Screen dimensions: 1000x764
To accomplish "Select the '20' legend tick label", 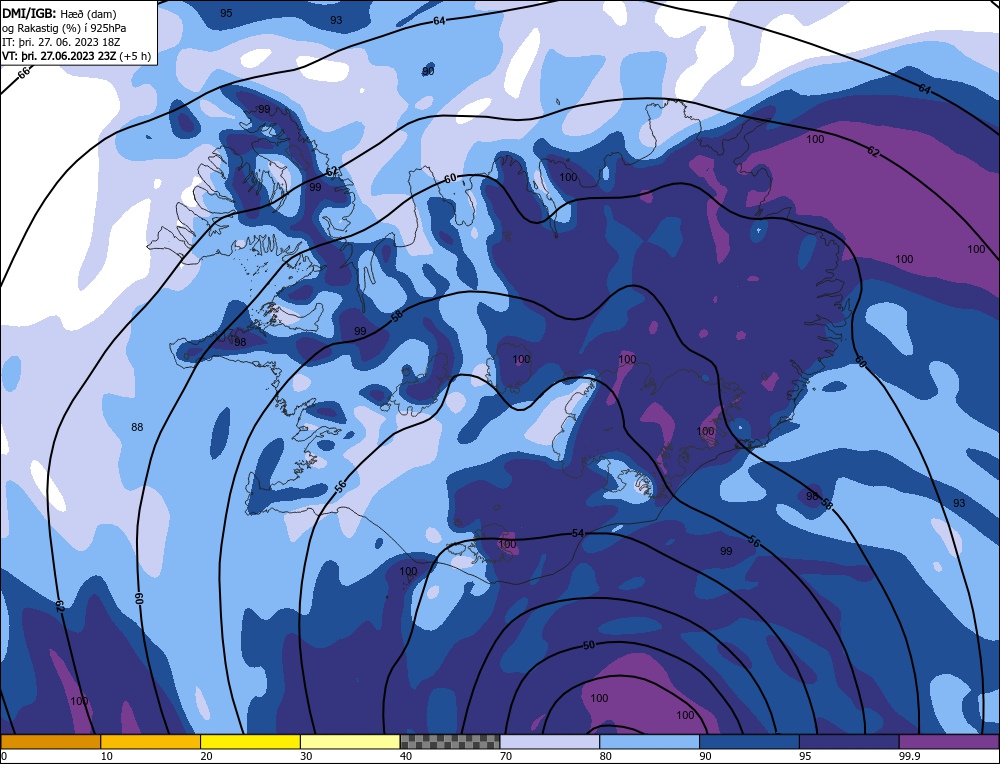I will tap(207, 756).
